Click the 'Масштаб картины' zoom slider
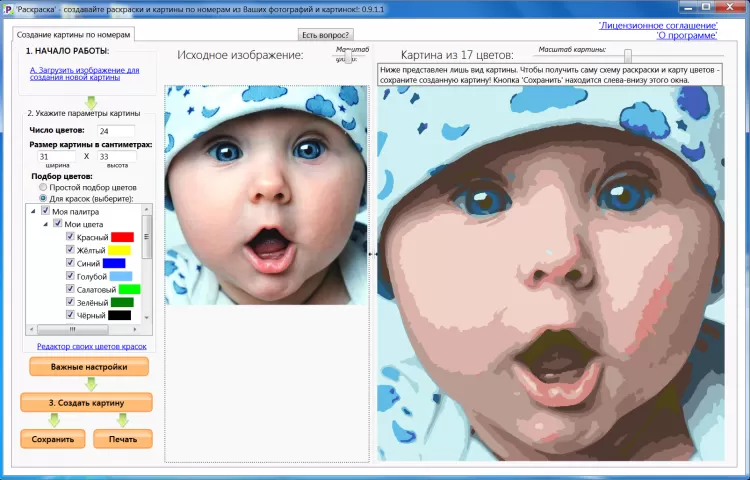Image resolution: width=750 pixels, height=480 pixels. (628, 56)
